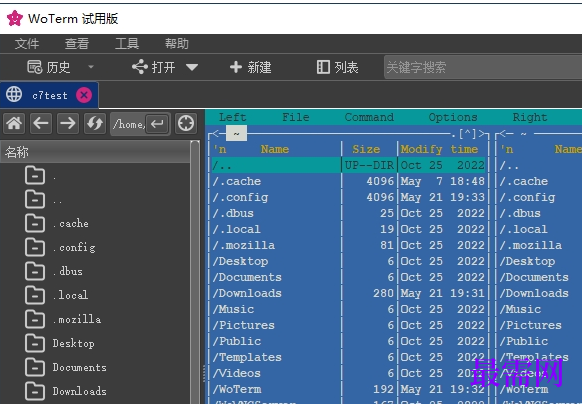Select /.local in left mc panel
This screenshot has height=404, width=582.
click(x=348, y=229)
